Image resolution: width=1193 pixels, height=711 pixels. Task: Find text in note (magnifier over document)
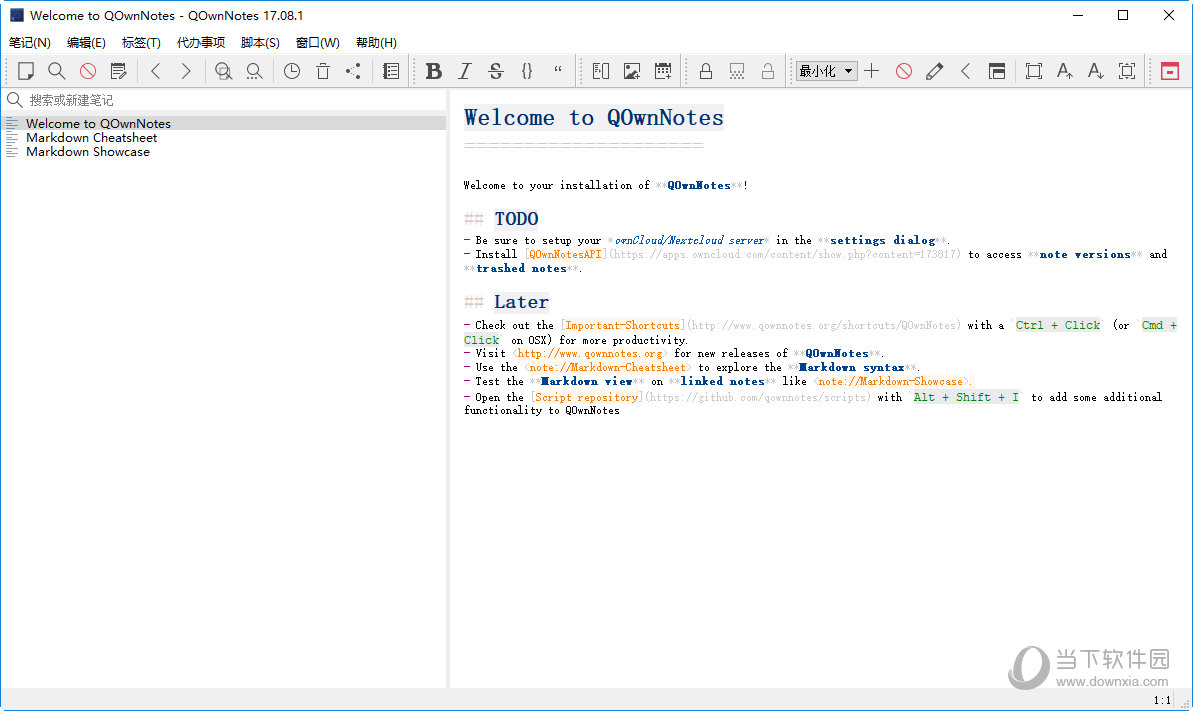pos(223,71)
